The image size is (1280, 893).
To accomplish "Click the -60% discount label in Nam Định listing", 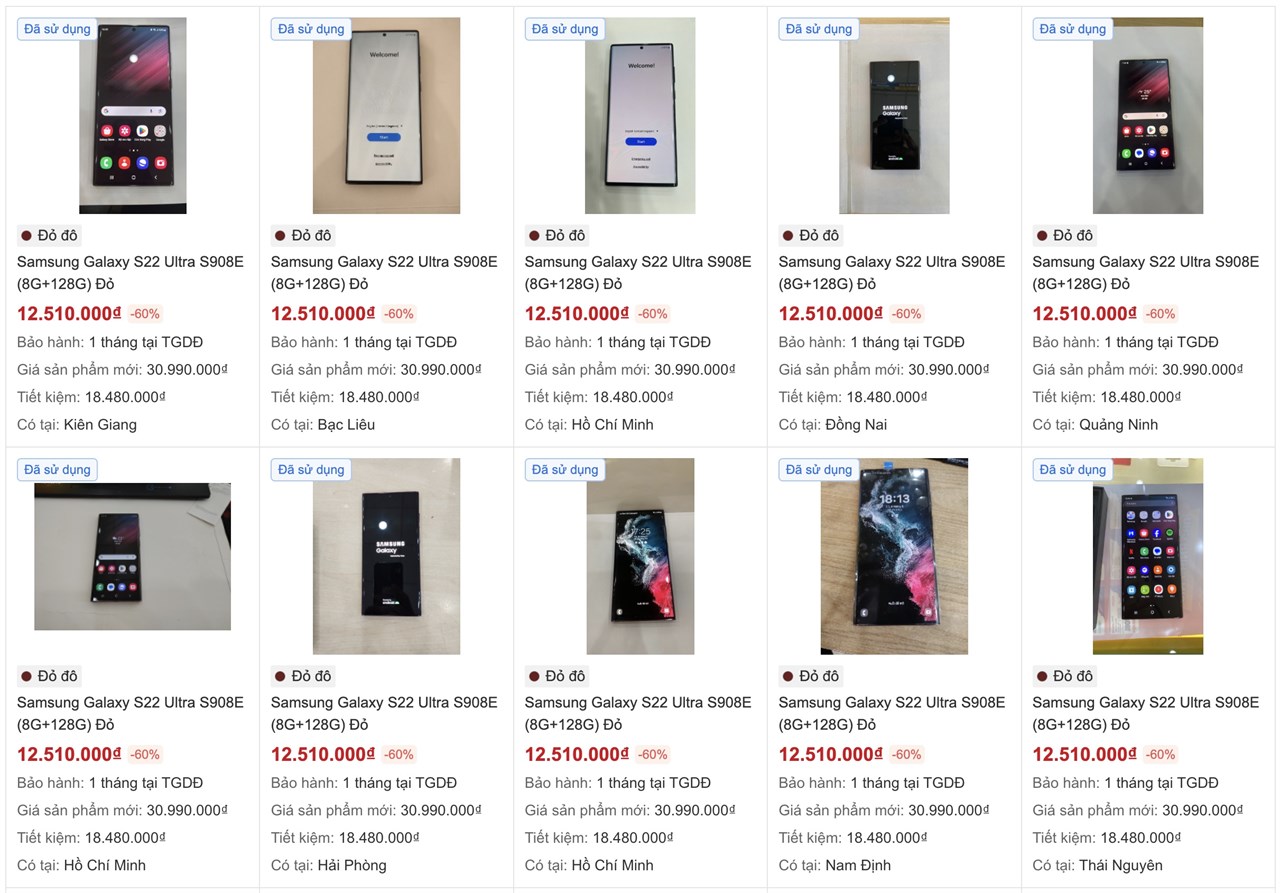I will pyautogui.click(x=907, y=755).
